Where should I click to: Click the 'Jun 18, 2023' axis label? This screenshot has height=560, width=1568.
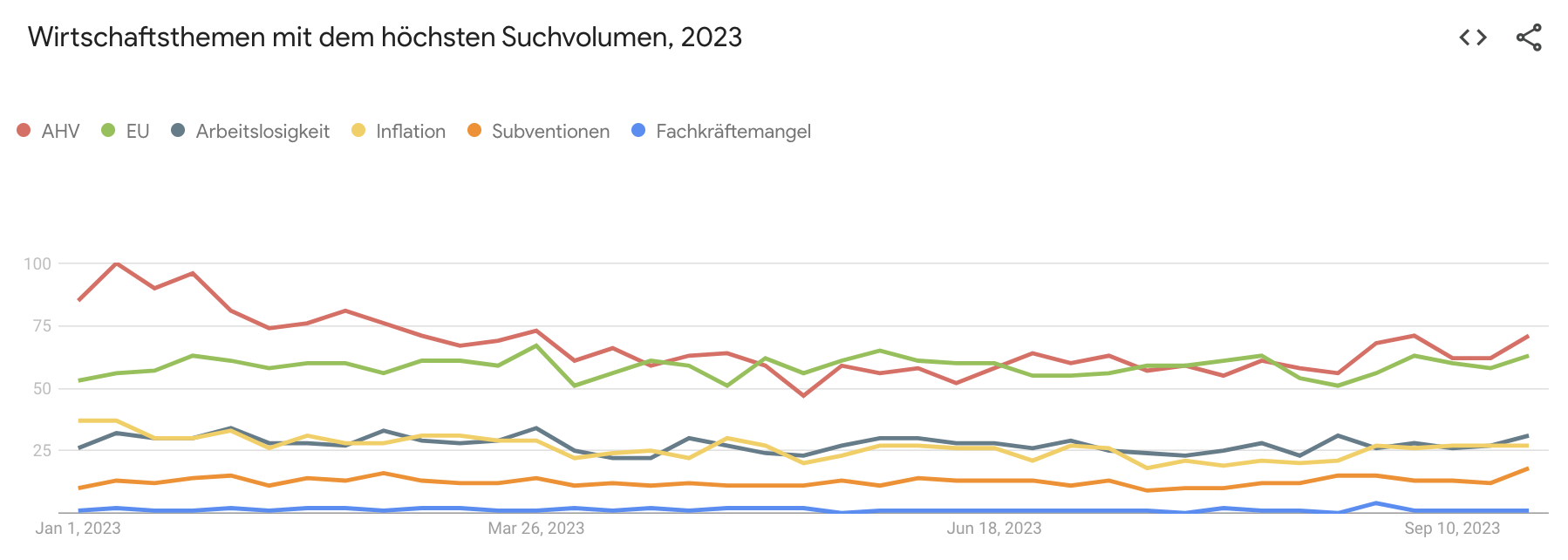tap(994, 529)
